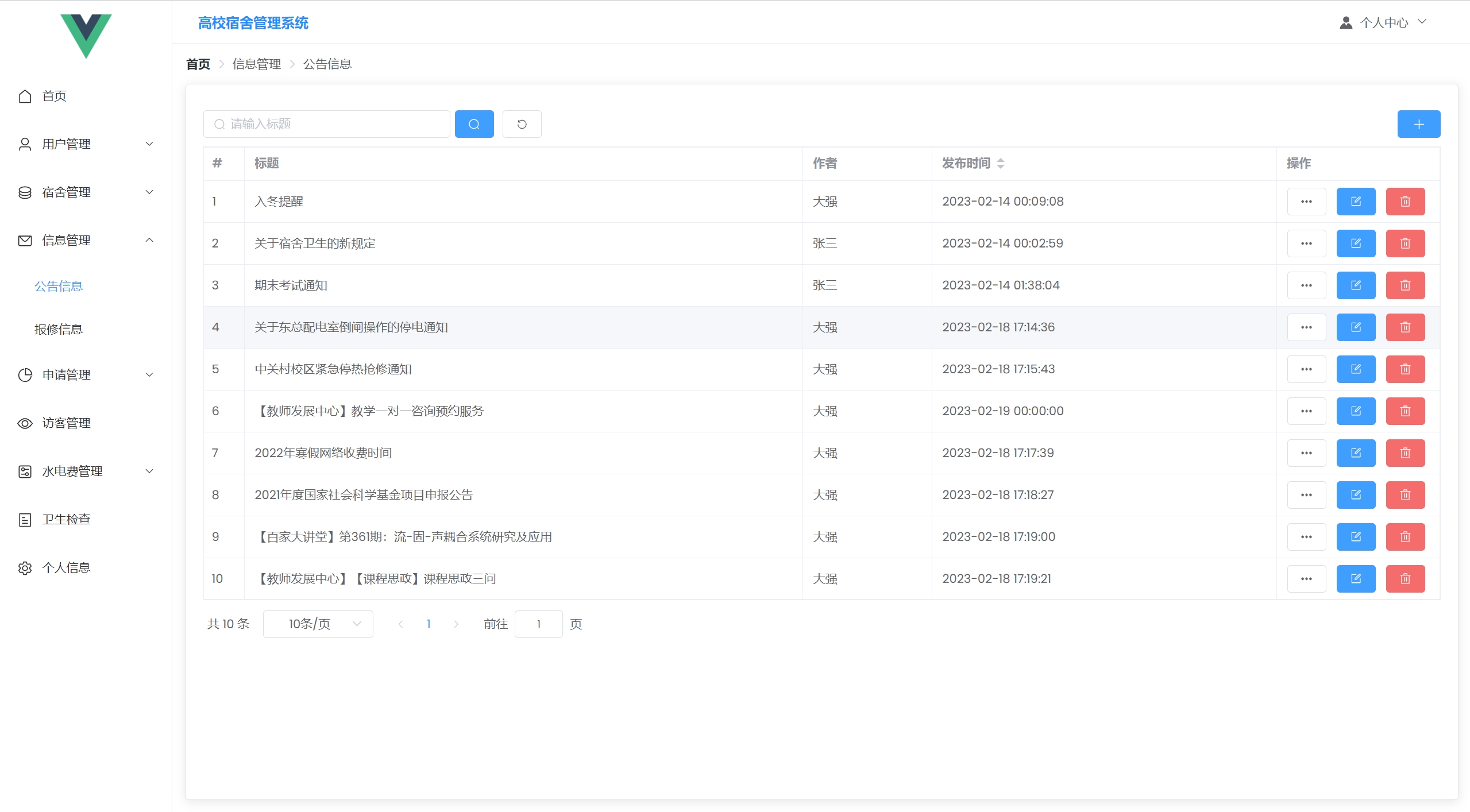Open the 10条/页 page size dropdown
Screen dimensions: 1470x812
click(x=318, y=624)
